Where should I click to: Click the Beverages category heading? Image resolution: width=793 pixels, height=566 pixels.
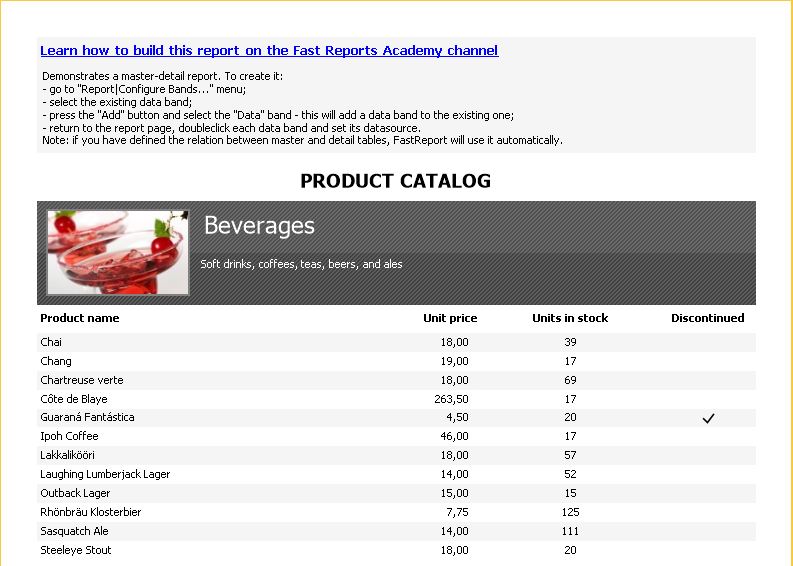pos(259,226)
